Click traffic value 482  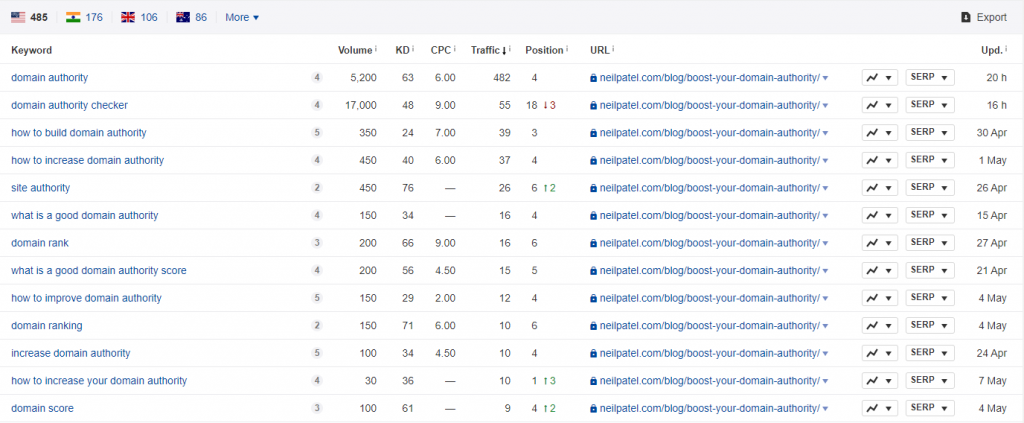502,77
